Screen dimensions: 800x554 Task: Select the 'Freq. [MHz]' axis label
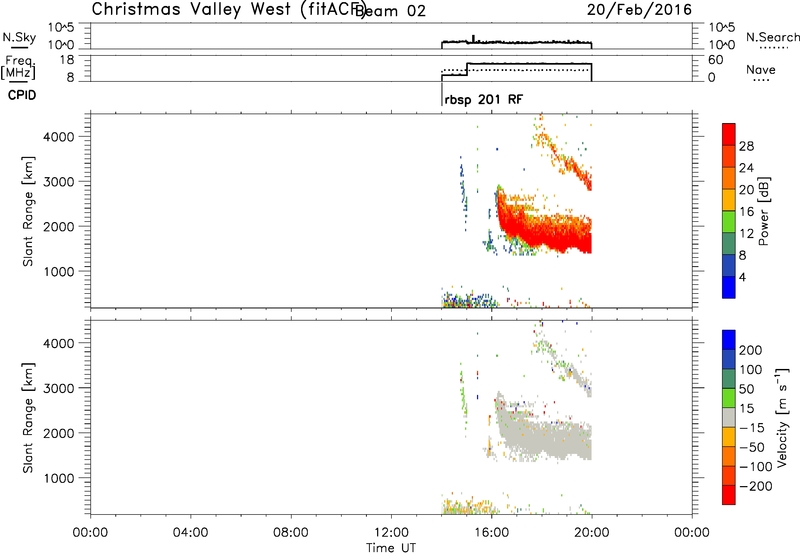point(18,67)
